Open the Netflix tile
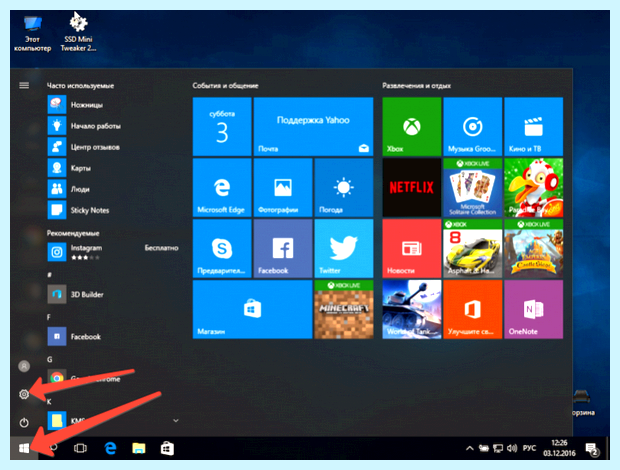 tap(412, 187)
